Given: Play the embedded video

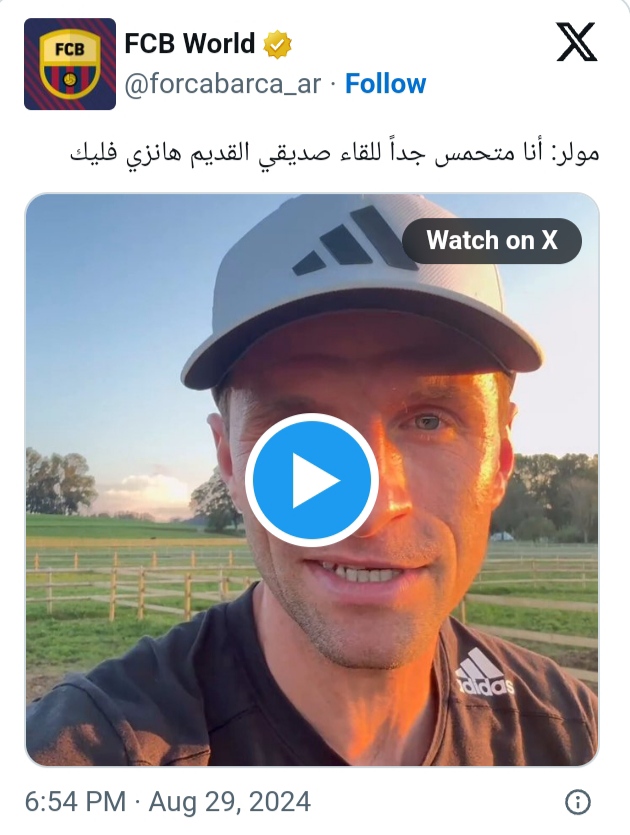Looking at the screenshot, I should click(x=312, y=479).
